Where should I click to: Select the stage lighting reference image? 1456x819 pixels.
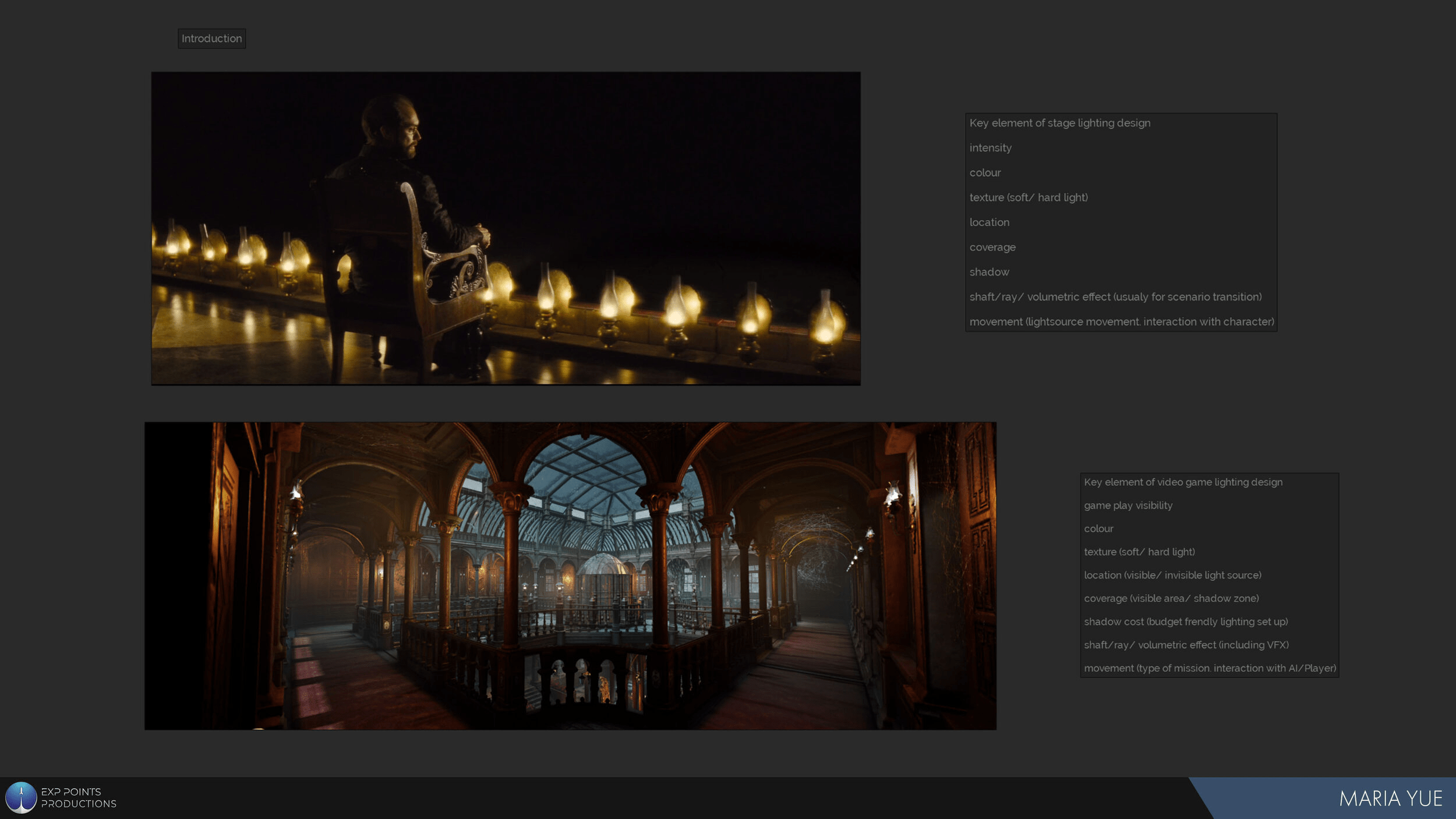tap(506, 227)
